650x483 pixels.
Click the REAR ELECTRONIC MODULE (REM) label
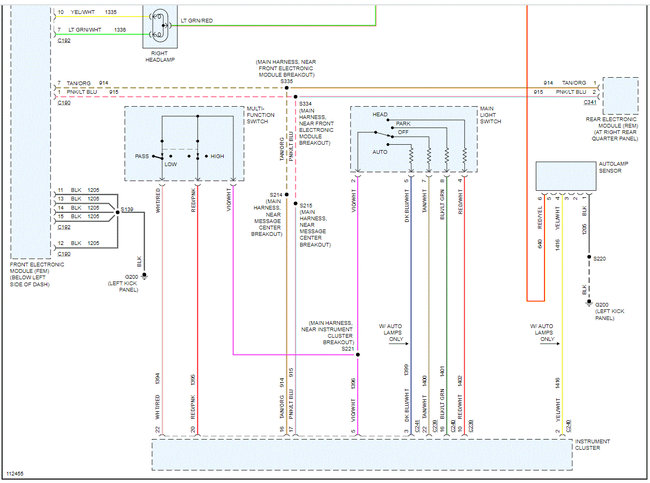coord(614,129)
